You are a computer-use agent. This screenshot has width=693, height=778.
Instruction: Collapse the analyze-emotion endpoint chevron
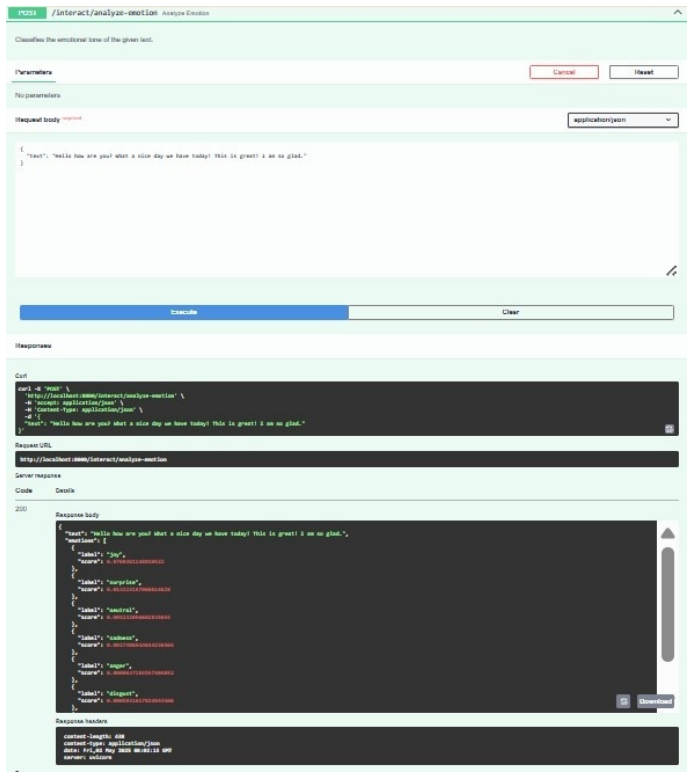point(677,12)
